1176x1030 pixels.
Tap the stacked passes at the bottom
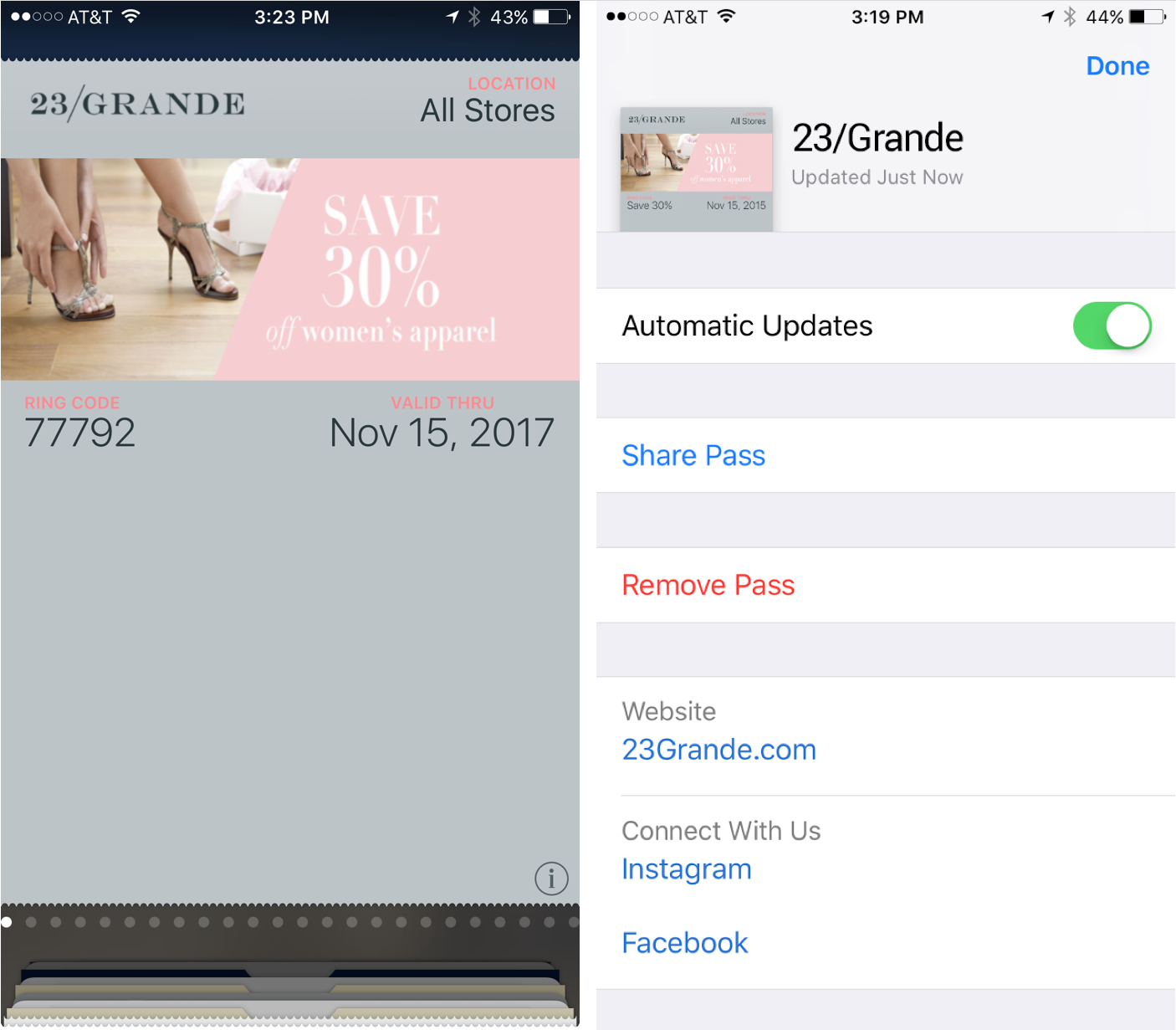pyautogui.click(x=290, y=992)
